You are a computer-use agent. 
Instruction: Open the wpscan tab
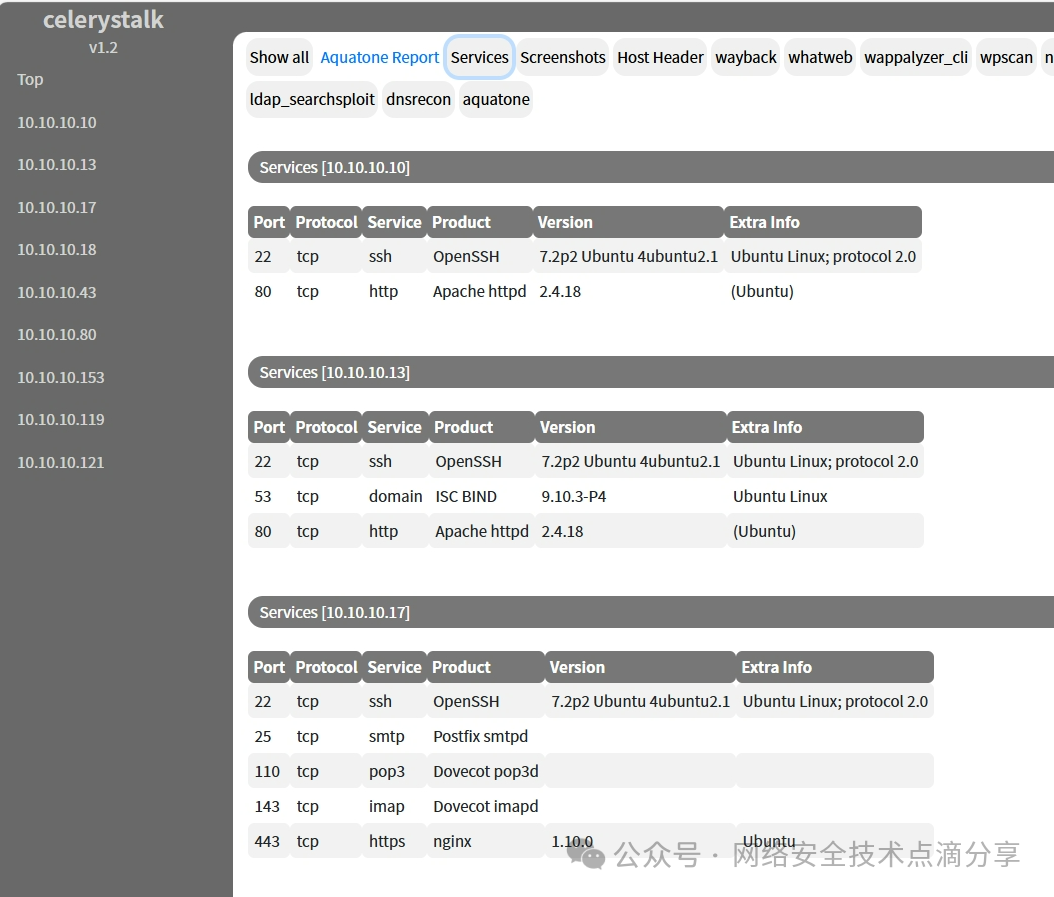pos(1006,58)
